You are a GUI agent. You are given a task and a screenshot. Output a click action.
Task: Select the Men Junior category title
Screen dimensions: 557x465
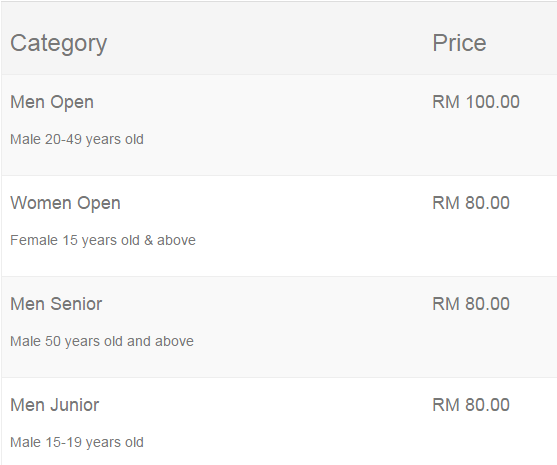[55, 405]
